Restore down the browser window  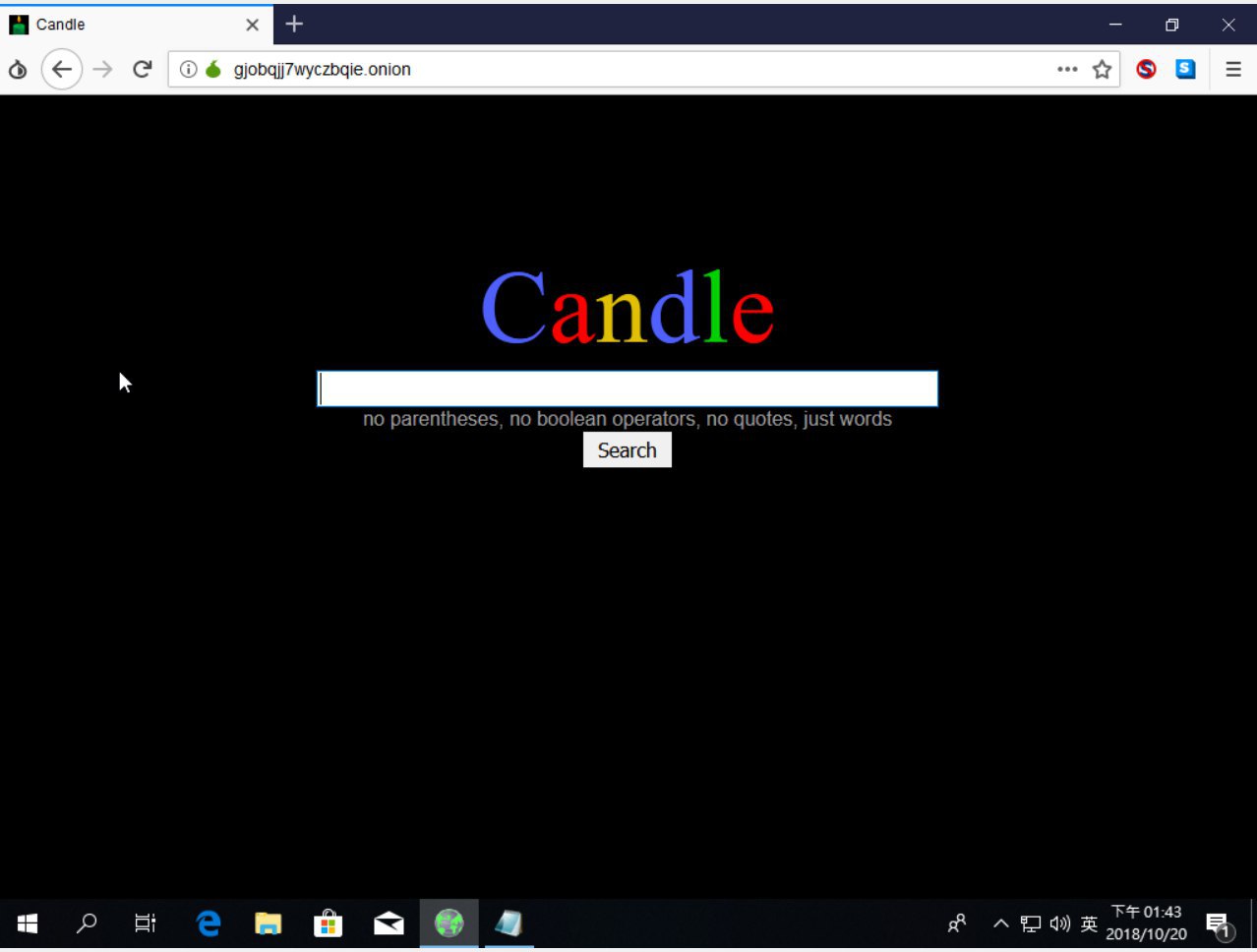[1171, 25]
